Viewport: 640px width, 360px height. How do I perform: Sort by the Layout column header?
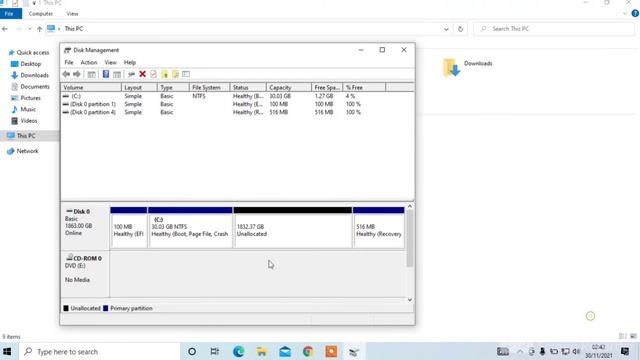(139, 87)
